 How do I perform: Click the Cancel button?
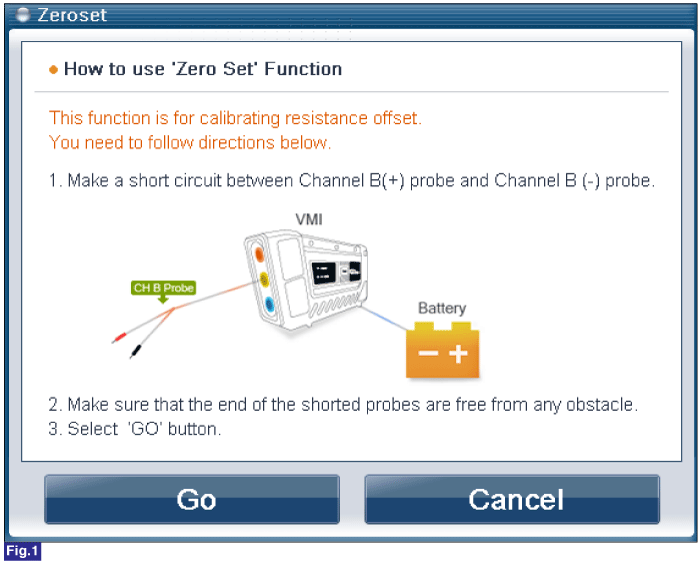pyautogui.click(x=512, y=499)
